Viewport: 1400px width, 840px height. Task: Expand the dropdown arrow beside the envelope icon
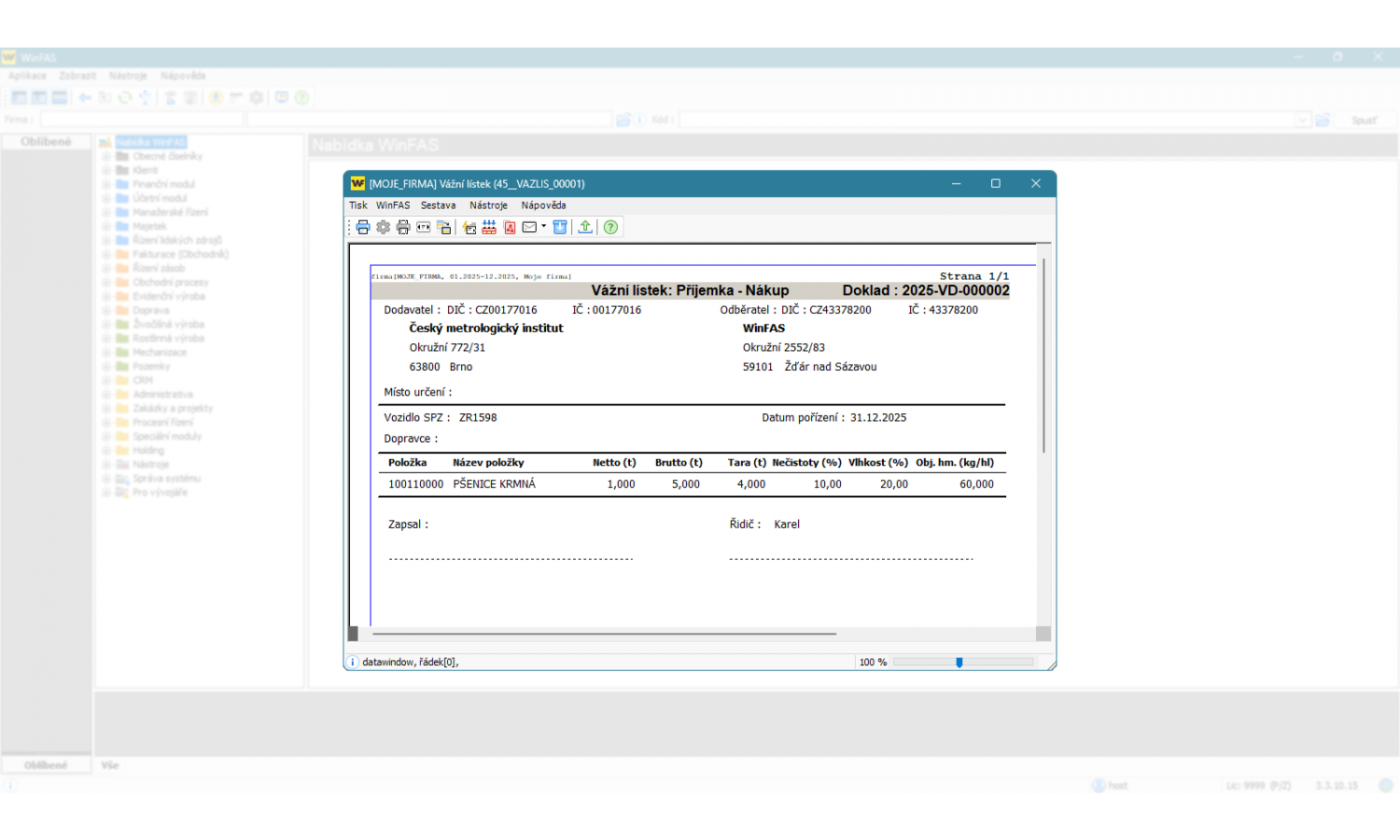(x=543, y=226)
